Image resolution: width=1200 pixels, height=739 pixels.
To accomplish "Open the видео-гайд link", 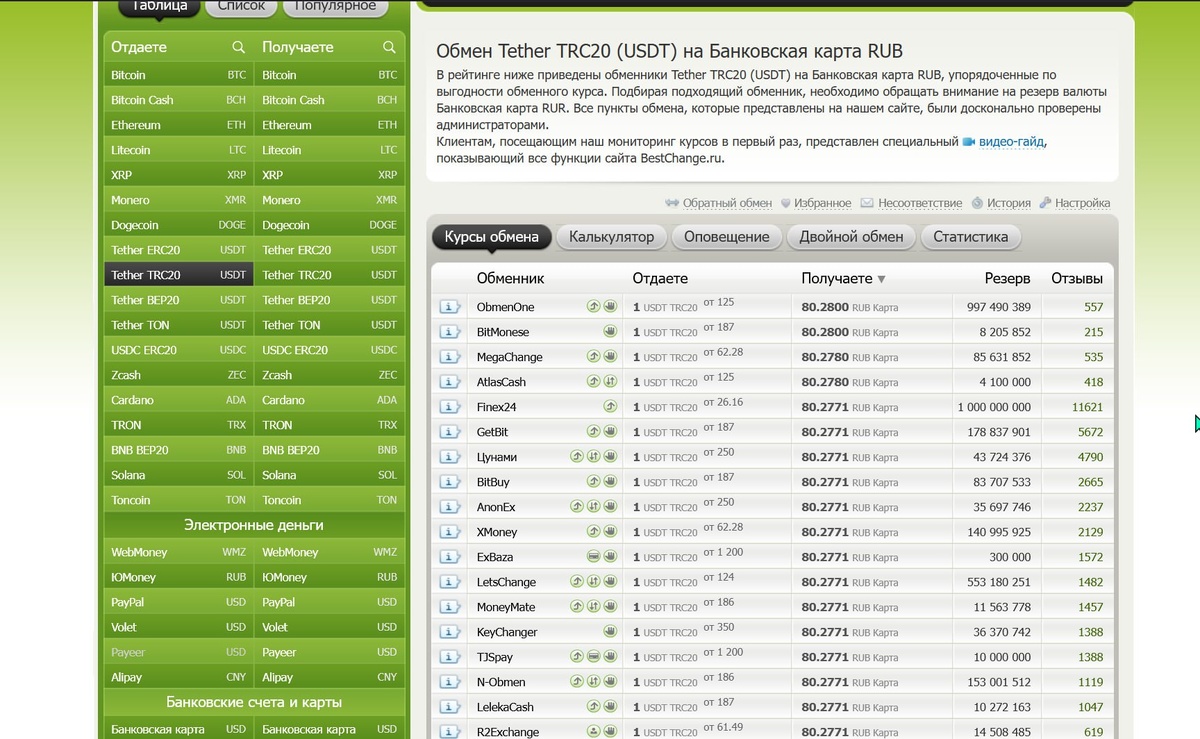I will (1012, 142).
